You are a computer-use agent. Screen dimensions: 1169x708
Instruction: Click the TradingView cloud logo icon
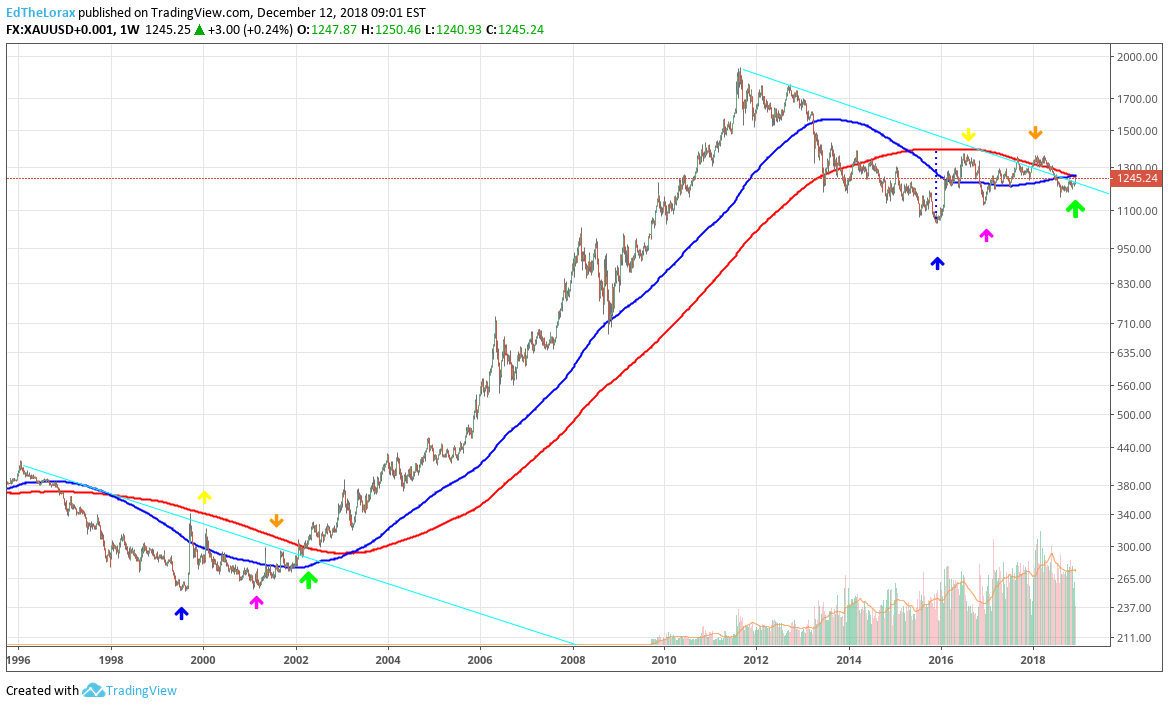[92, 690]
